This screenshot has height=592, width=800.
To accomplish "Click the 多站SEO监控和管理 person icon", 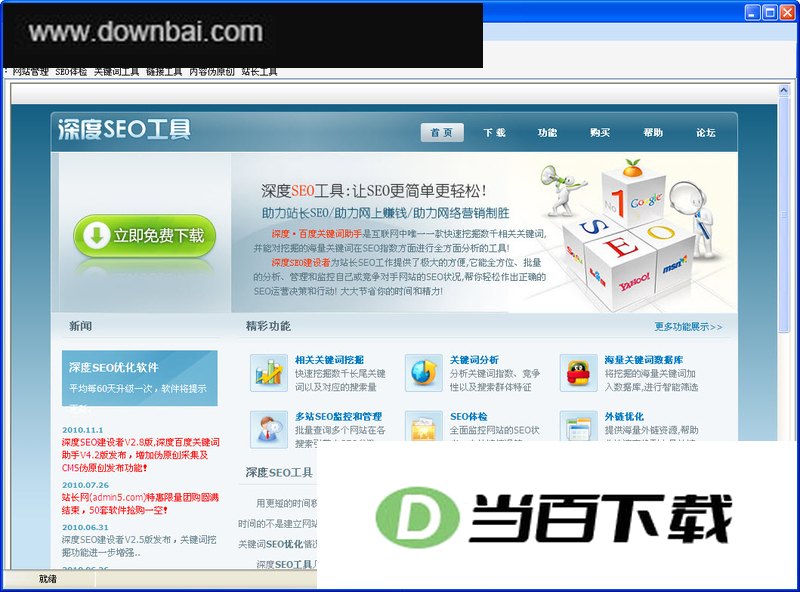I will pyautogui.click(x=268, y=430).
